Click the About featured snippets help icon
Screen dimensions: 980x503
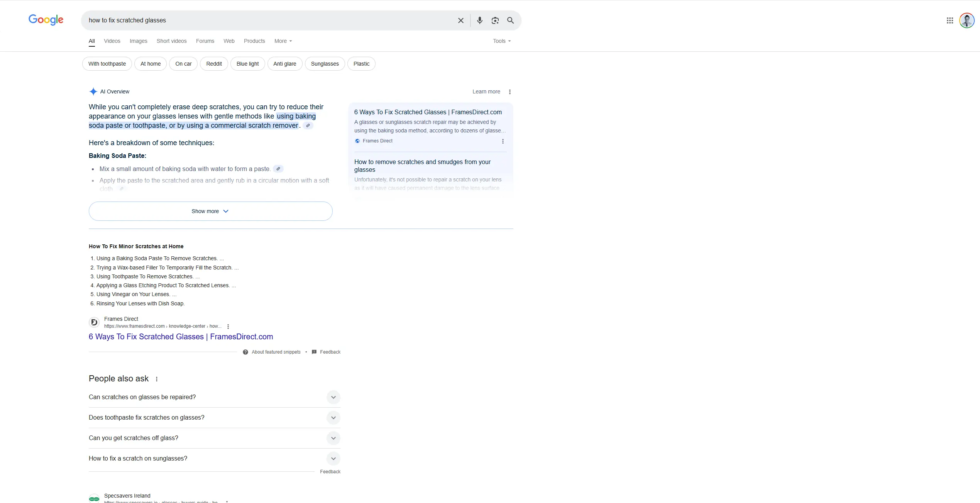coord(246,352)
